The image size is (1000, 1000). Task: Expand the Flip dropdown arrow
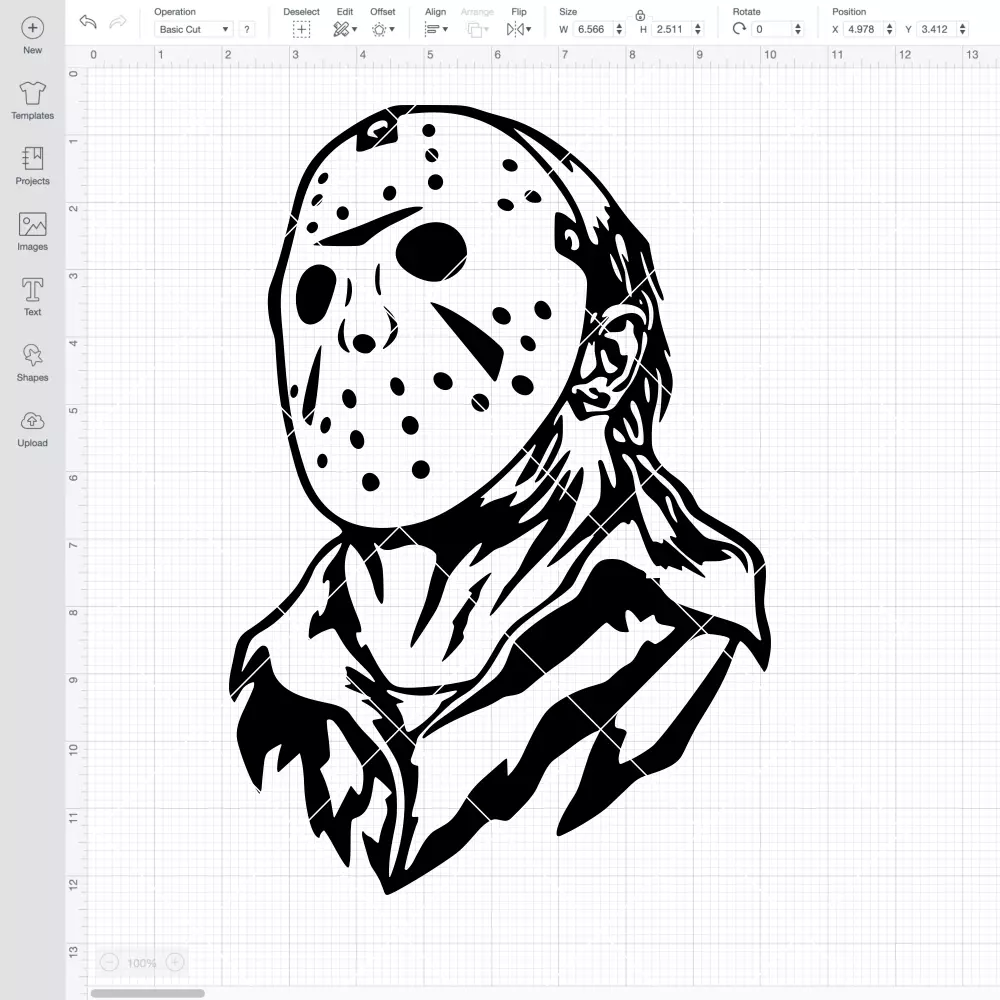tap(529, 29)
